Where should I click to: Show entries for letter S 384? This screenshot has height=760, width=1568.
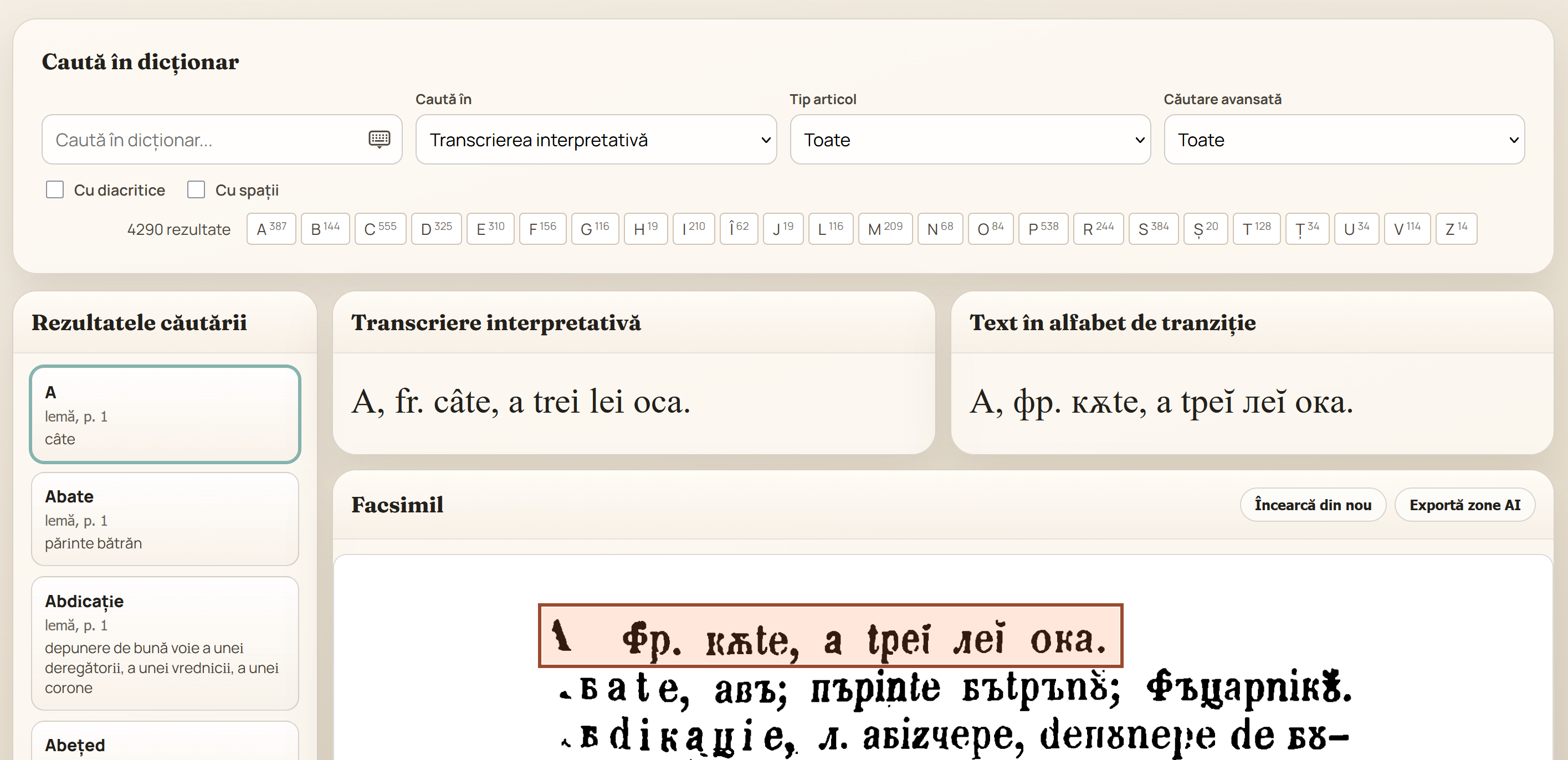(x=1154, y=229)
